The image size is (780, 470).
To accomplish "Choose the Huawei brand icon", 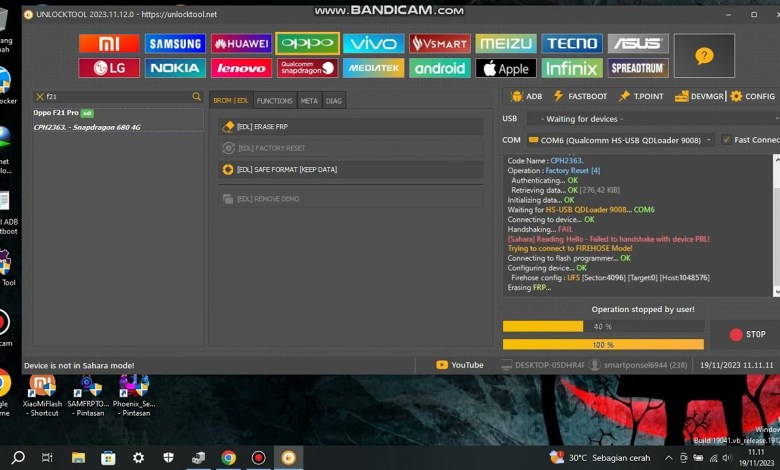I will coord(241,44).
